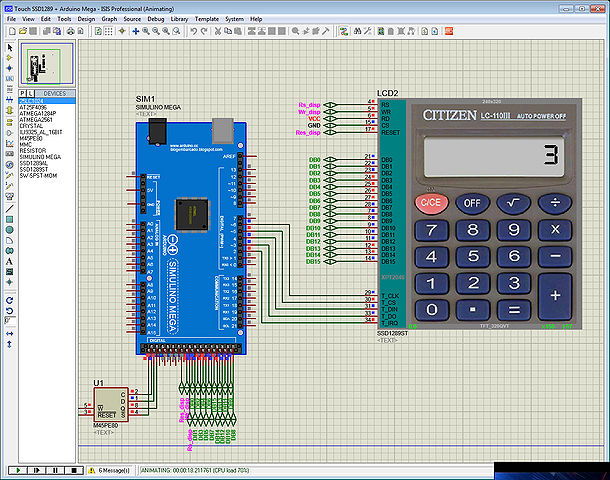
Task: Click the vertical flip (Y-mirror) icon
Action: [x=10, y=344]
